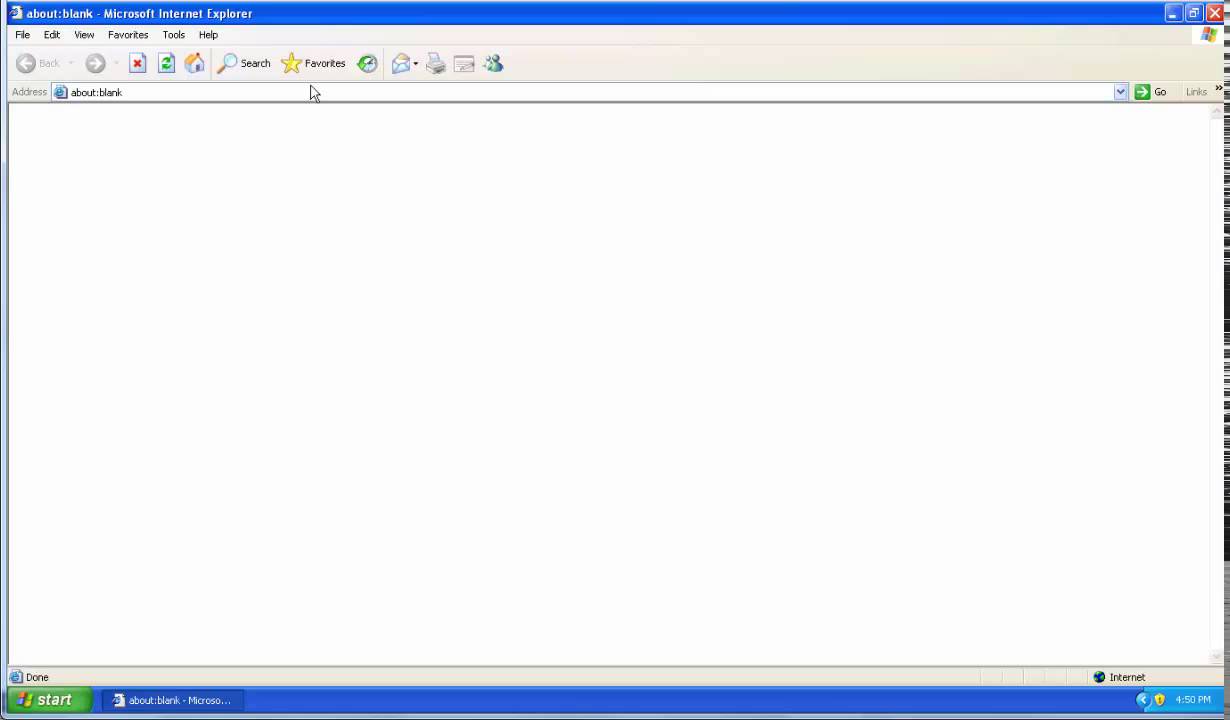Click the Edit page toolbar icon
This screenshot has height=720, width=1230.
pyautogui.click(x=464, y=63)
